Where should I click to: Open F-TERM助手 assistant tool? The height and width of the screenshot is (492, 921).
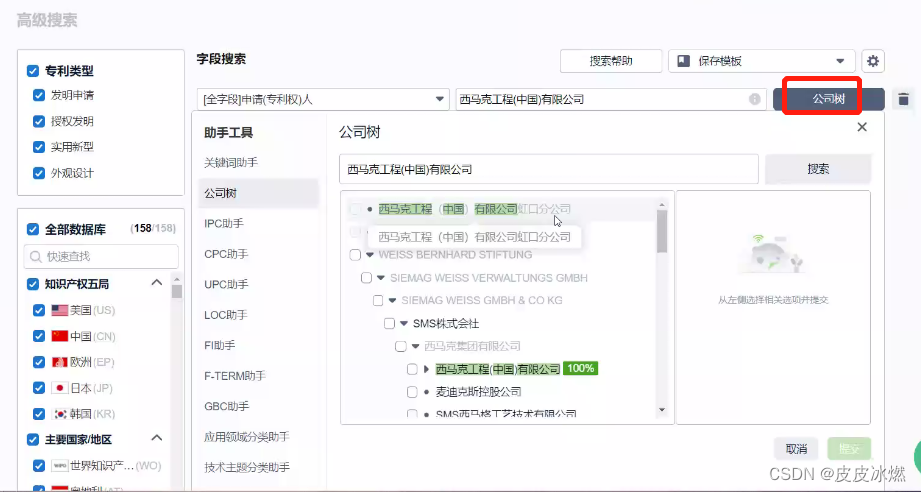(x=235, y=376)
